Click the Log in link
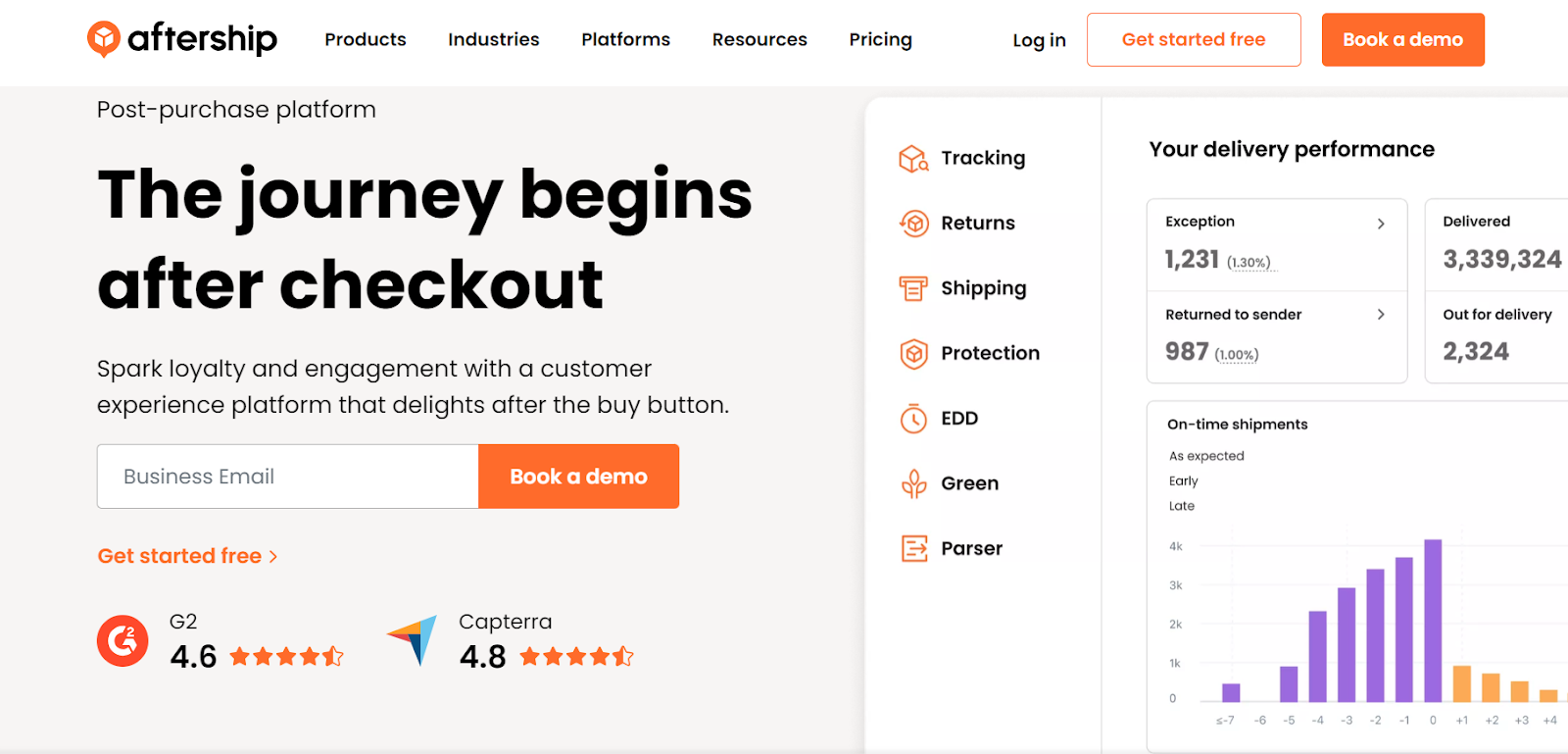Image resolution: width=1568 pixels, height=754 pixels. click(x=1039, y=40)
